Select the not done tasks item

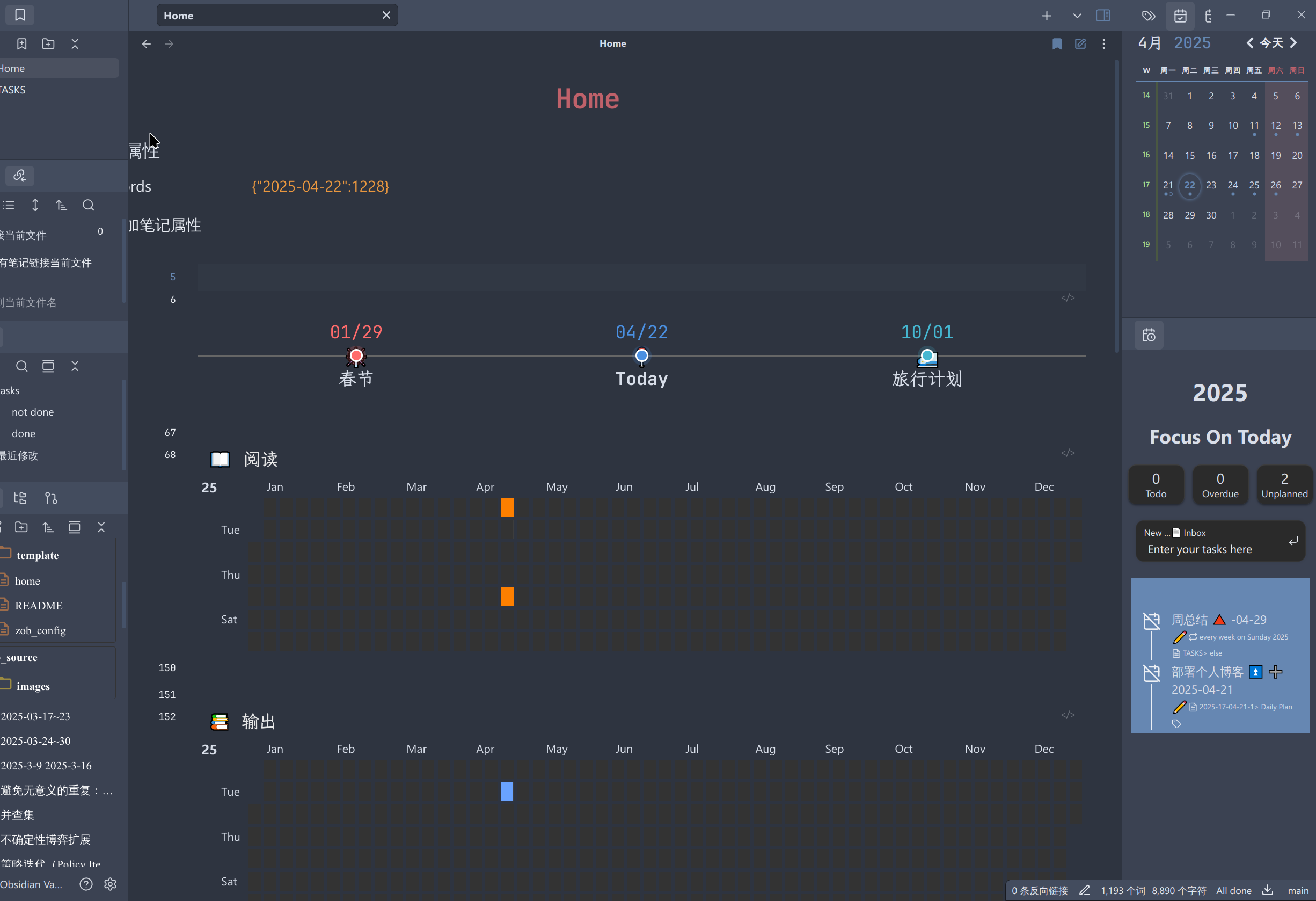pos(33,412)
